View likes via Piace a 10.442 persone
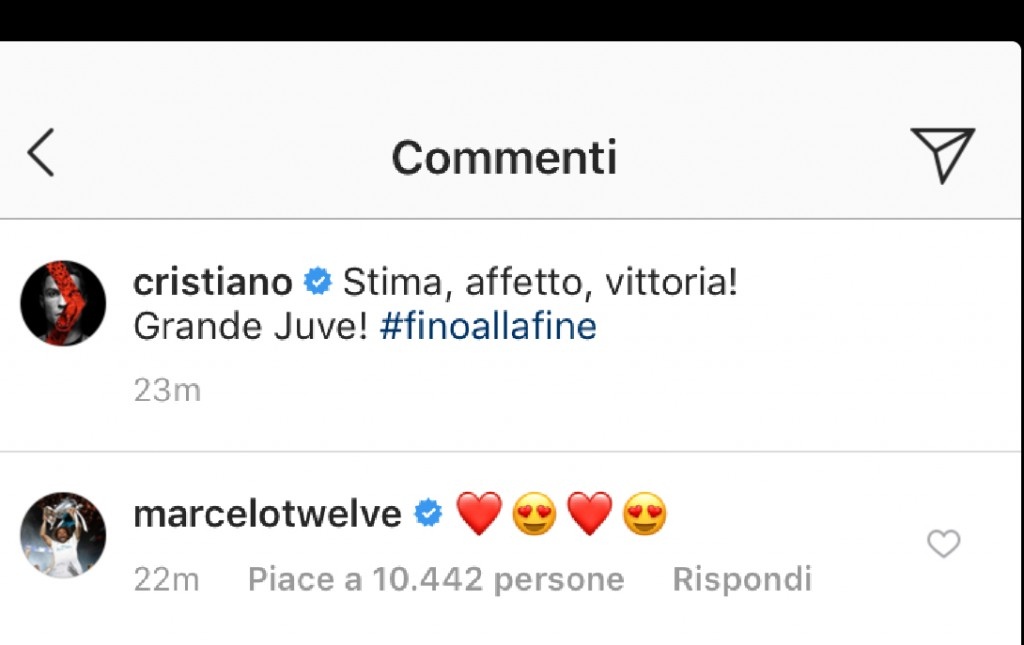1024x645 pixels. [x=436, y=579]
